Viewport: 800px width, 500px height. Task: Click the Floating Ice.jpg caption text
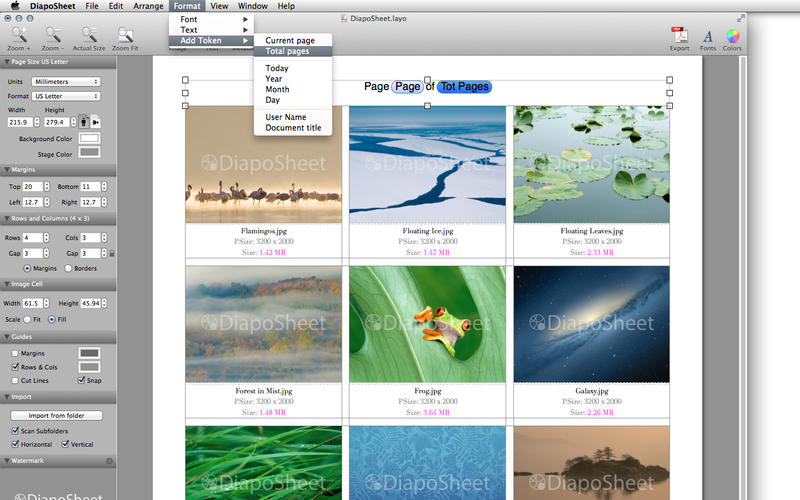[428, 231]
